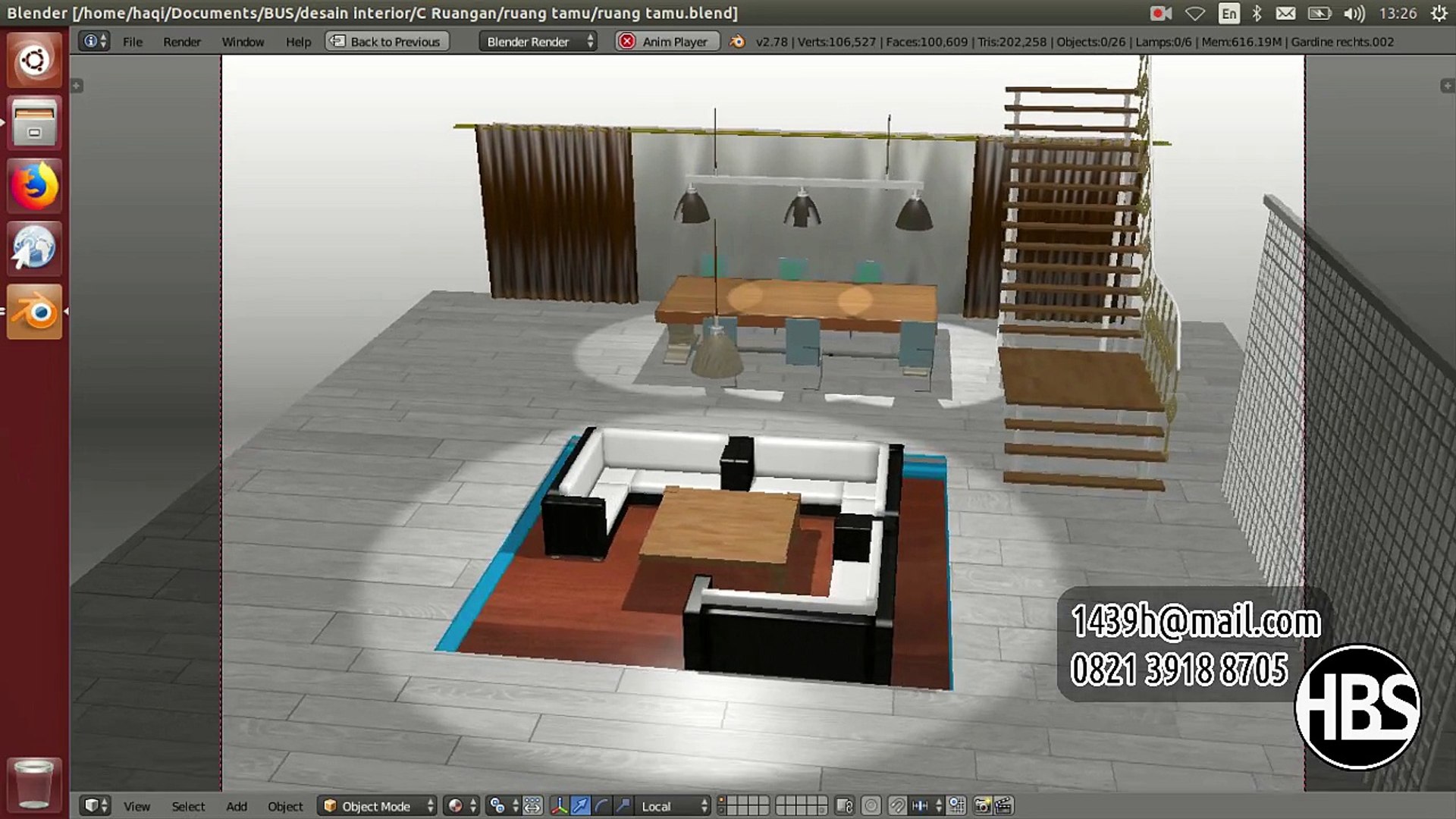Image resolution: width=1456 pixels, height=819 pixels.
Task: Select the scale manipulator icon
Action: coord(623,805)
